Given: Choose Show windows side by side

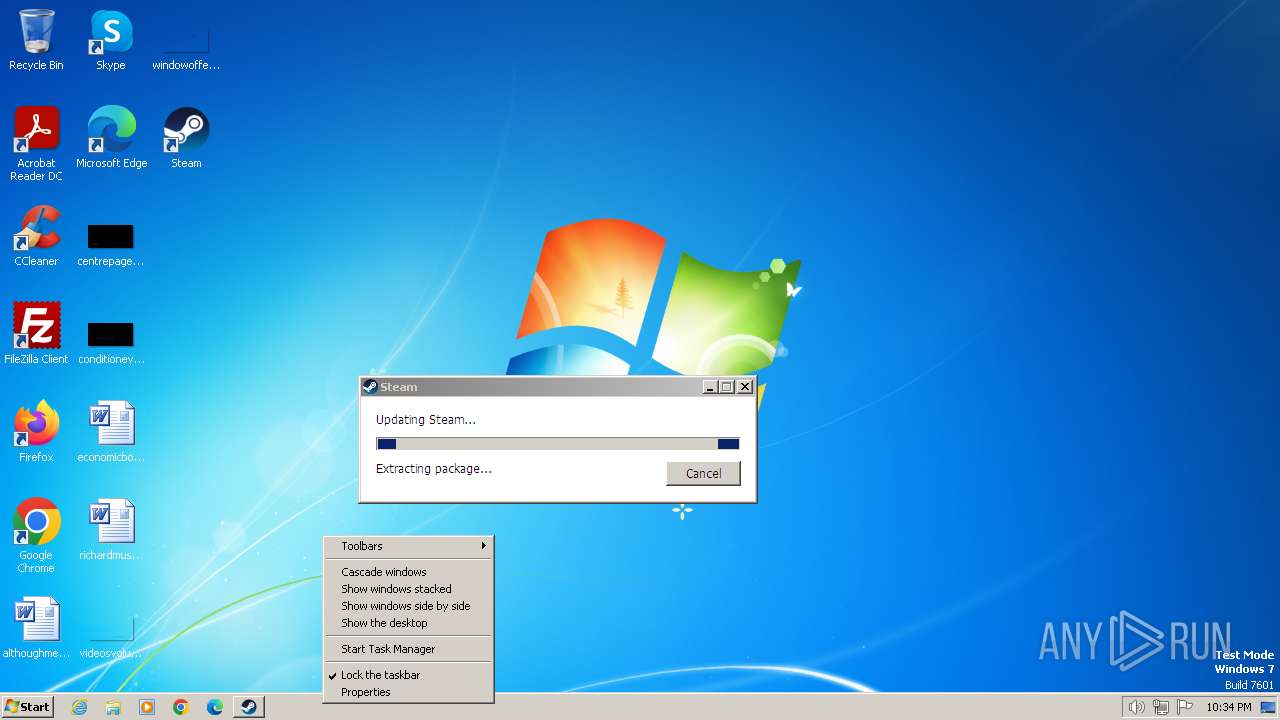Looking at the screenshot, I should pyautogui.click(x=408, y=606).
